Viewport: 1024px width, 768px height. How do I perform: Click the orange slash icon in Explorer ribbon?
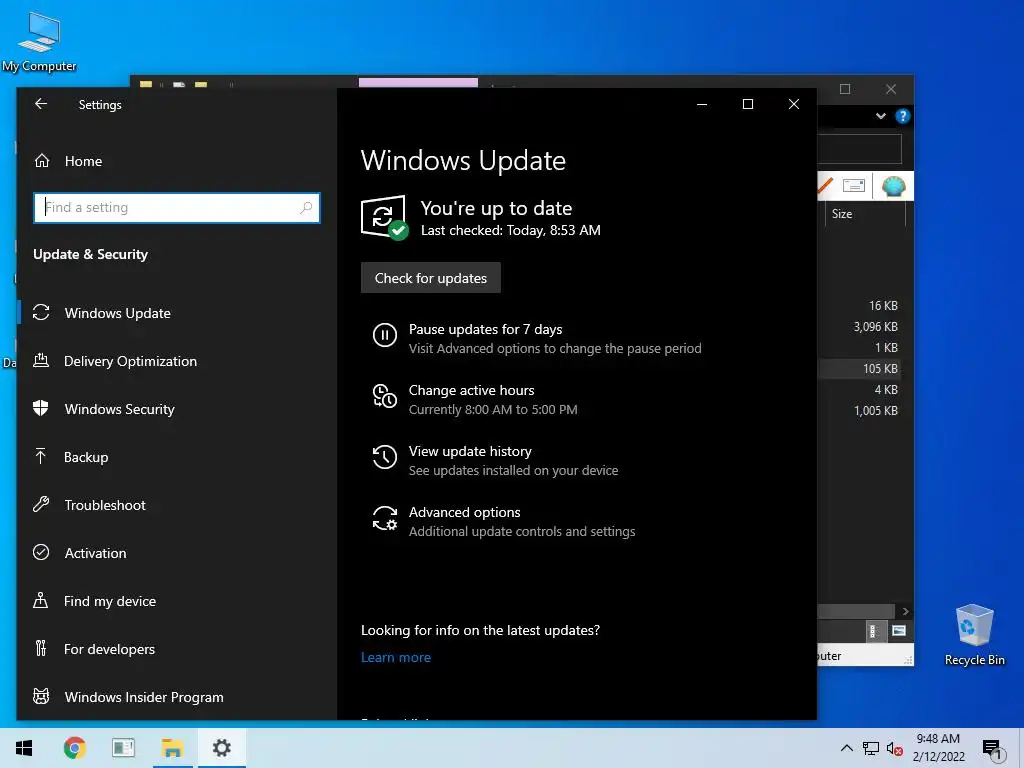pos(825,186)
